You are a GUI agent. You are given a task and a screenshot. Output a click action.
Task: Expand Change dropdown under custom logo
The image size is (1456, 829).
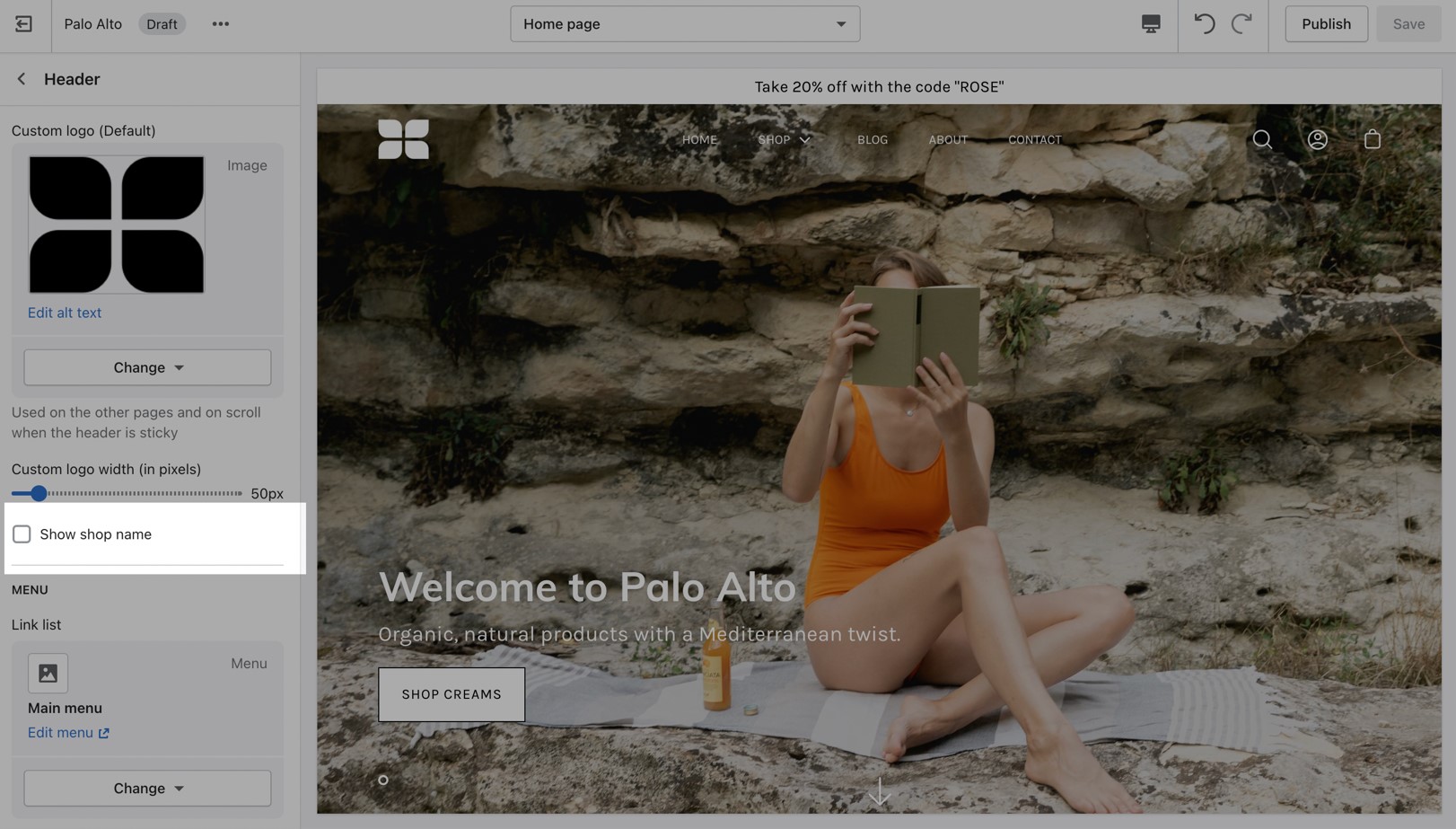point(147,367)
